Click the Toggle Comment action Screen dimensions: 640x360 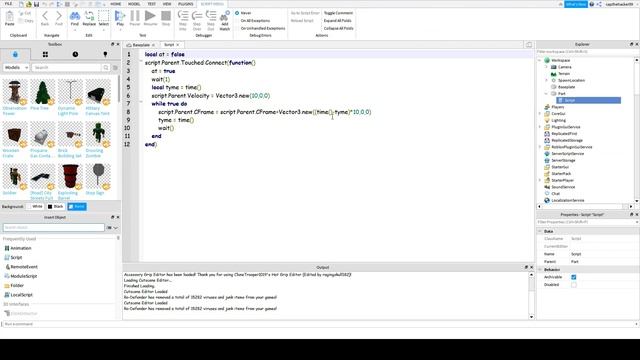tap(338, 13)
